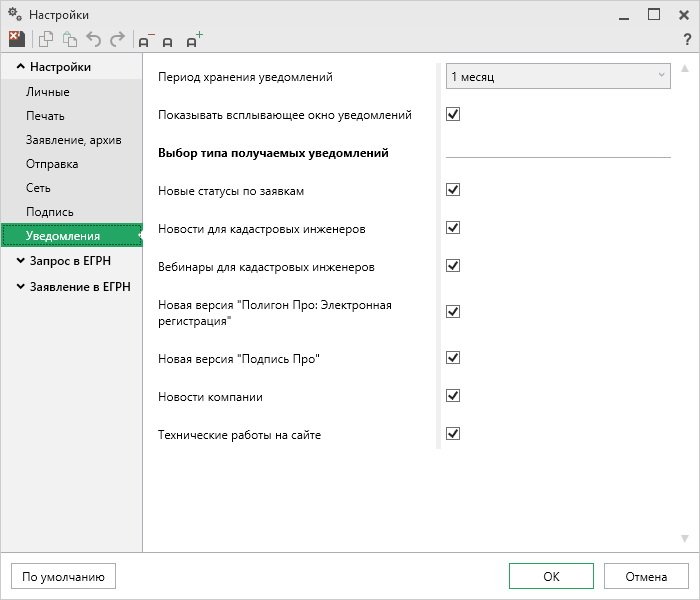Click the 'Период хранения уведомлений' label
Viewport: 700px width, 600px height.
(245, 77)
